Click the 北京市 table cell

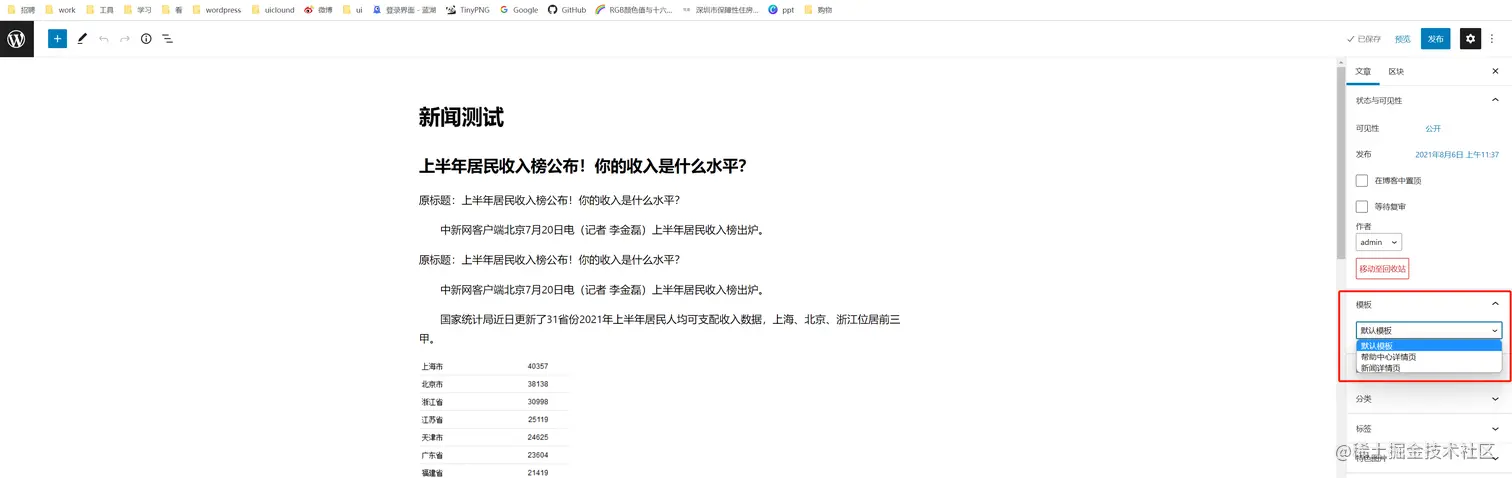click(432, 384)
